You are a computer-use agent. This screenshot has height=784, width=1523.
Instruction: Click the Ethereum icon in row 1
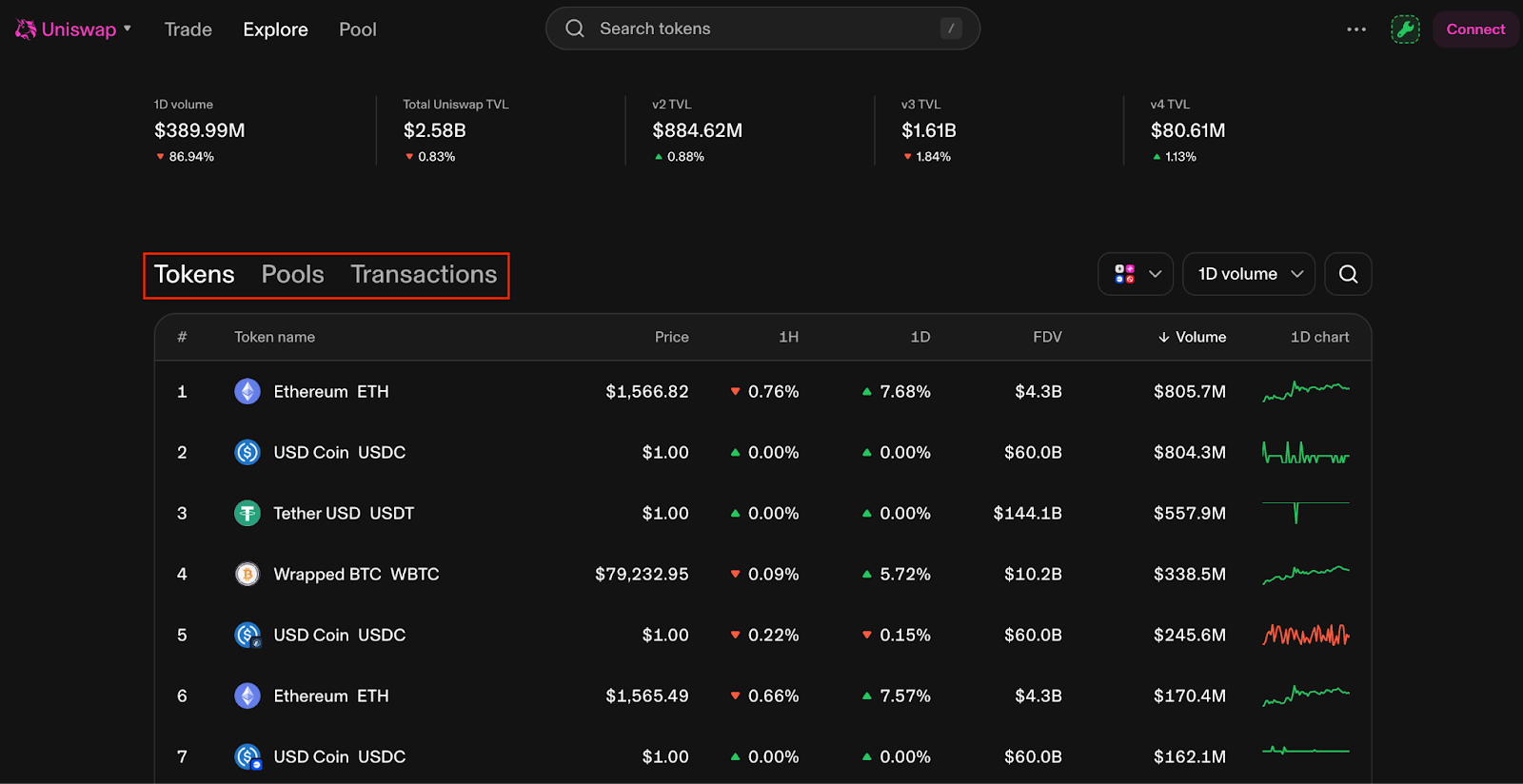click(x=247, y=391)
